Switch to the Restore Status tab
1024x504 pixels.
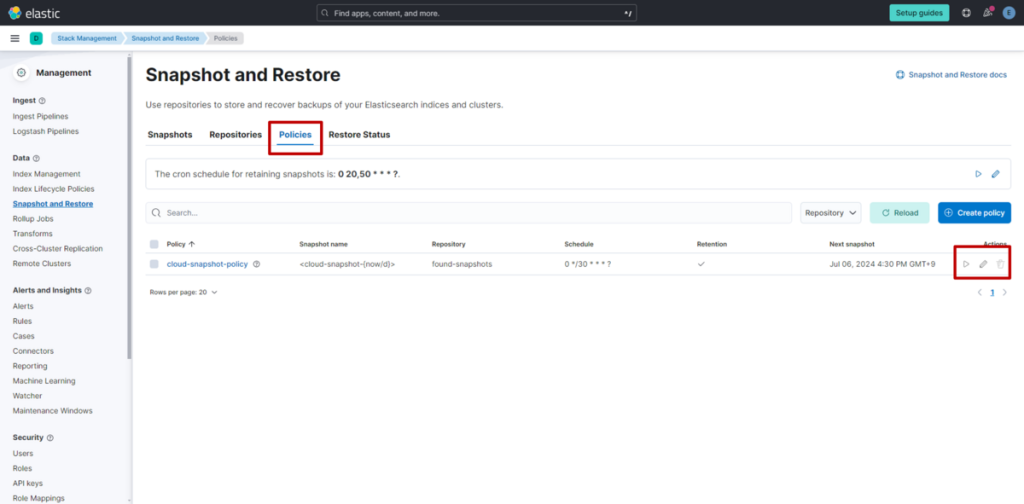coord(359,134)
